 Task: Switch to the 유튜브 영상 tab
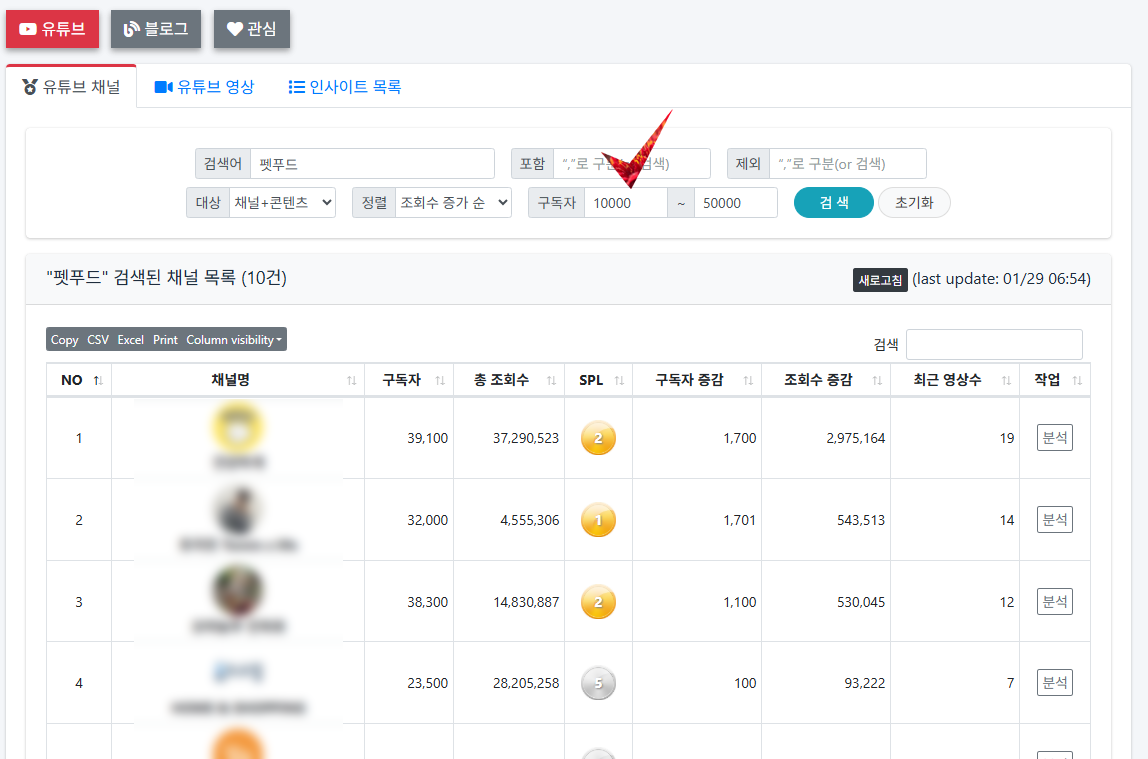[204, 86]
